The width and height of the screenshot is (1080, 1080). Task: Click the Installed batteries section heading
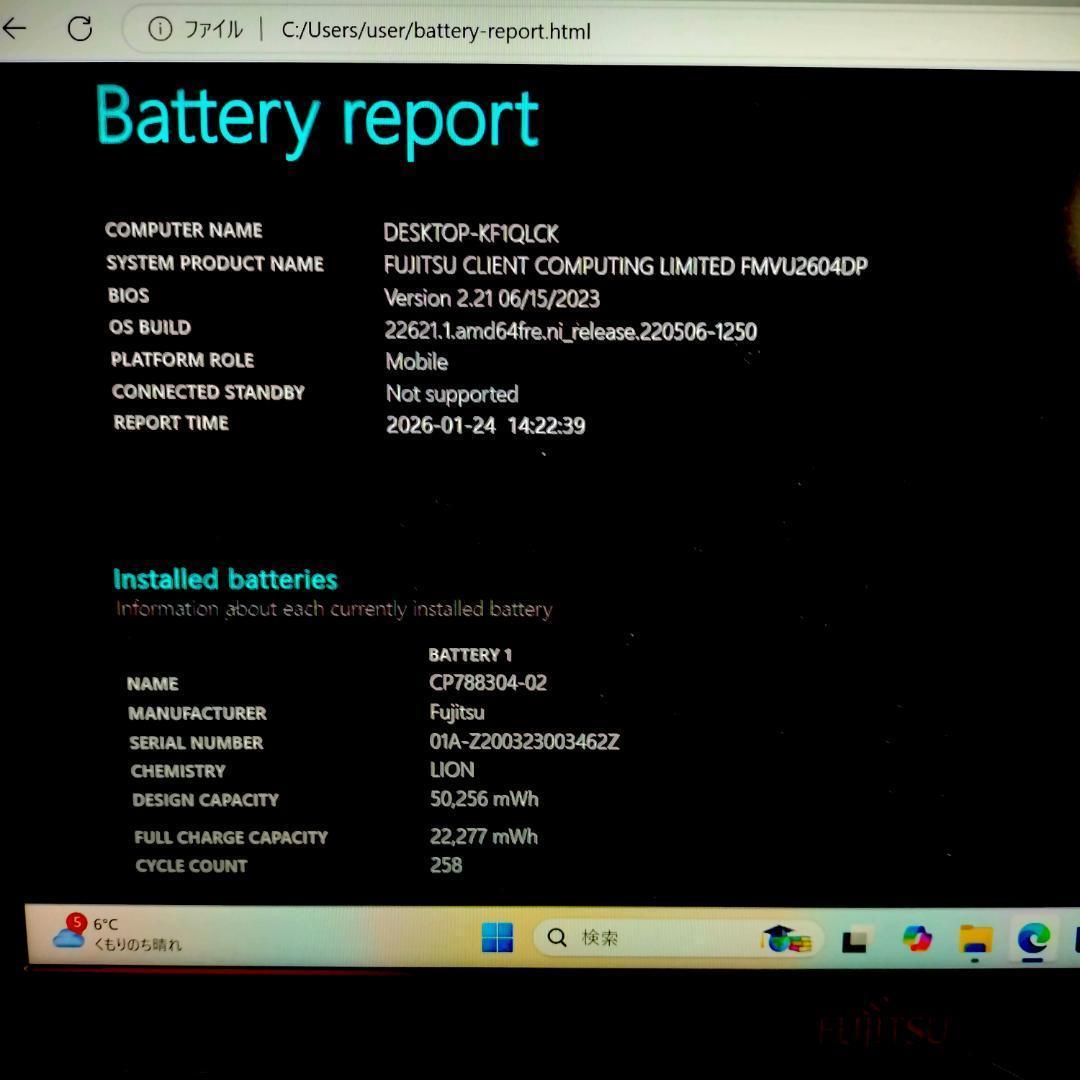click(224, 579)
